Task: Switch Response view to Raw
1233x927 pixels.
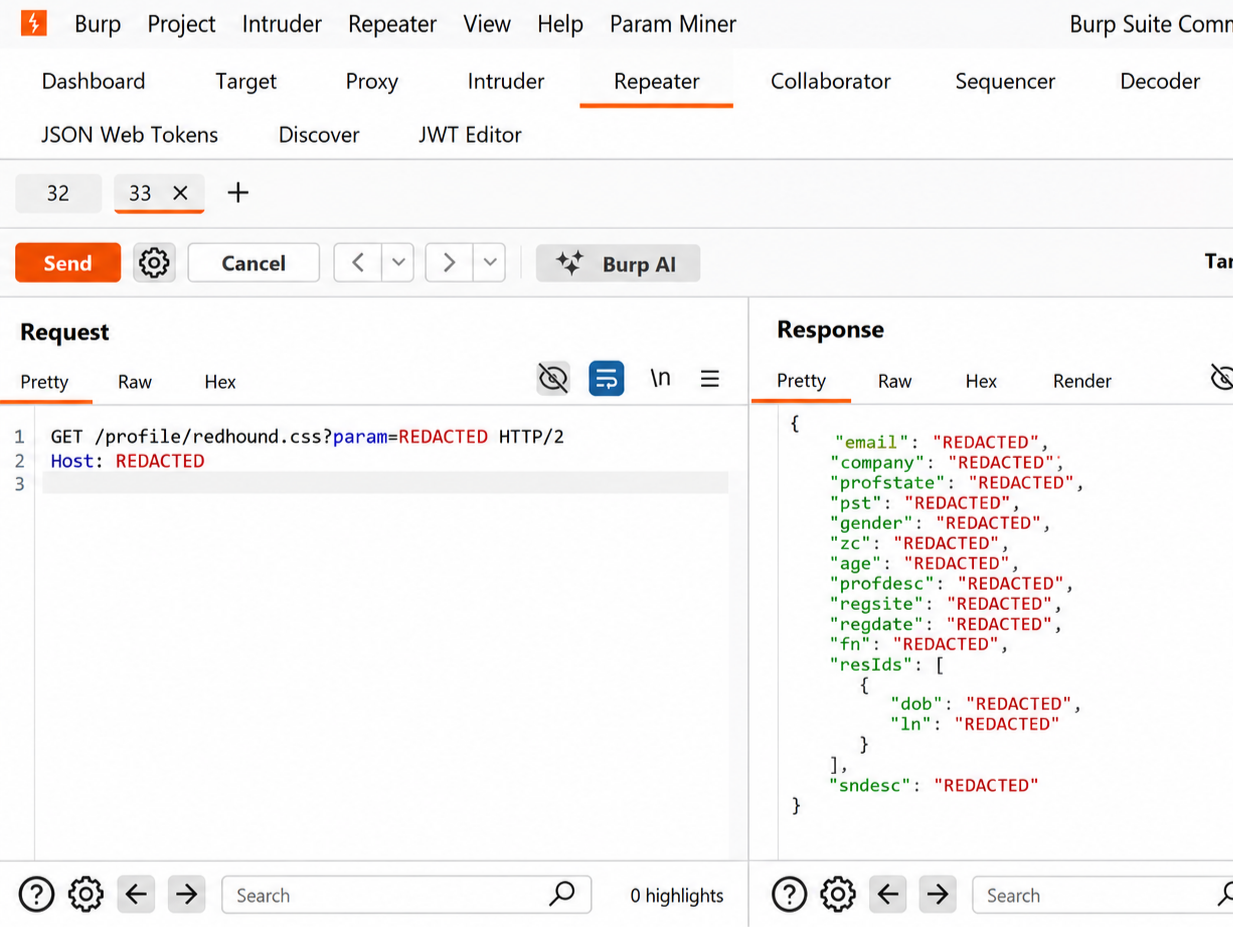Action: pos(895,380)
